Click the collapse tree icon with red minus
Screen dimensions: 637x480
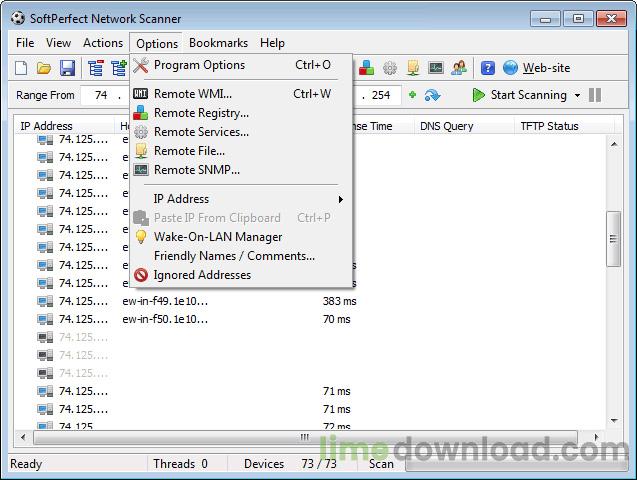(x=96, y=68)
